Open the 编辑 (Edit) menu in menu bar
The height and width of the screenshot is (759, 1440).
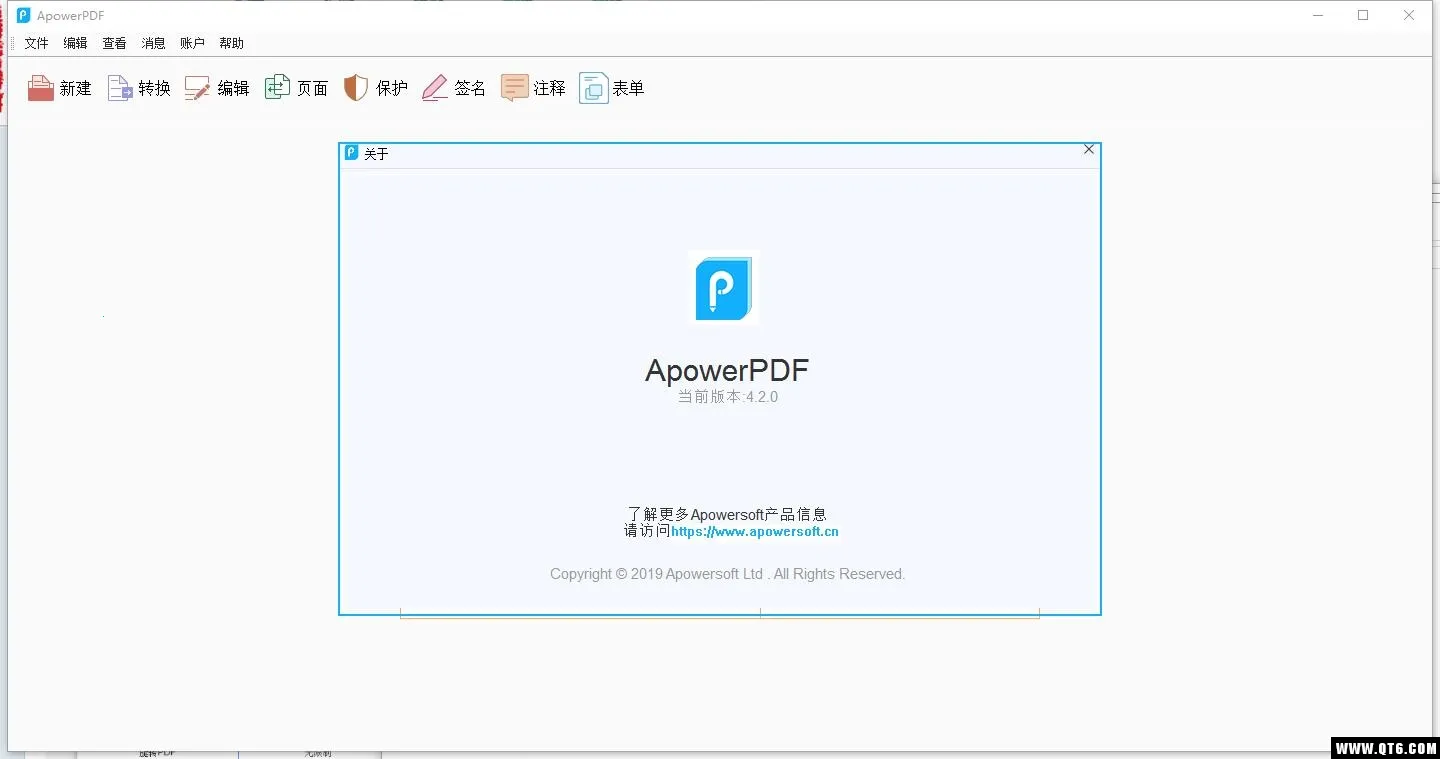[x=75, y=43]
